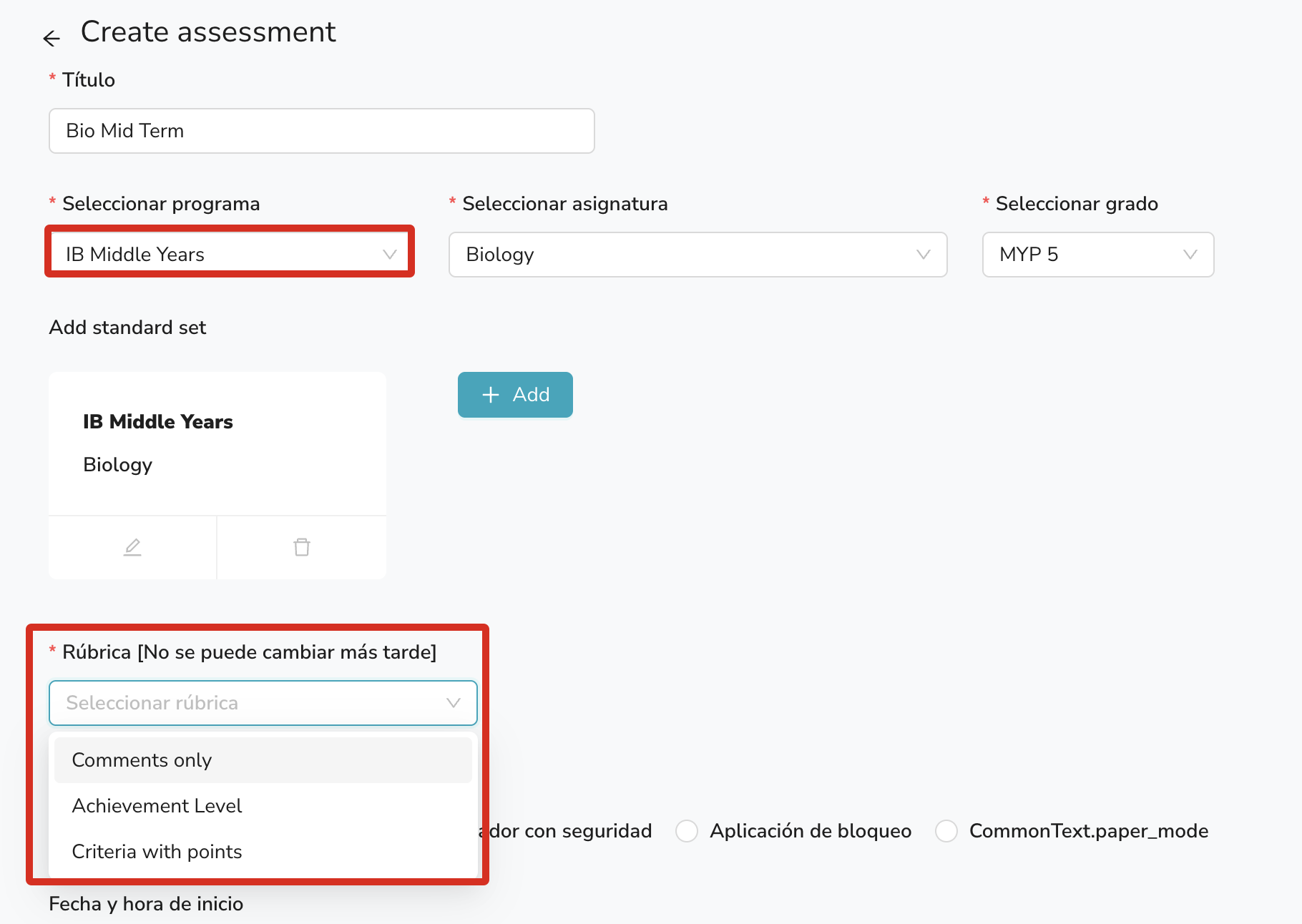Open the Seleccionar grado dropdown showing MYP 5
Image resolution: width=1302 pixels, height=924 pixels.
tap(1087, 255)
